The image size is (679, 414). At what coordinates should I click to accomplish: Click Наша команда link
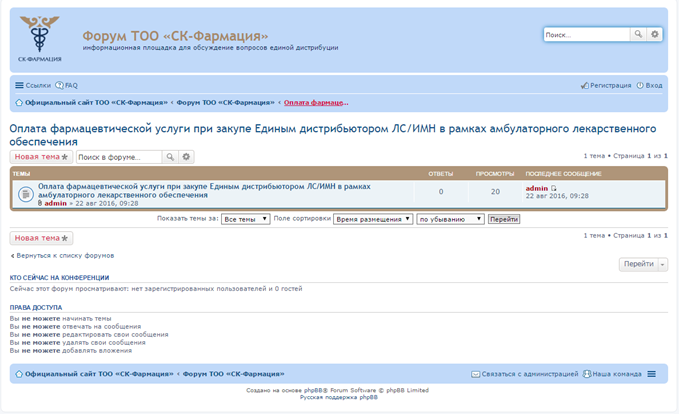click(612, 374)
